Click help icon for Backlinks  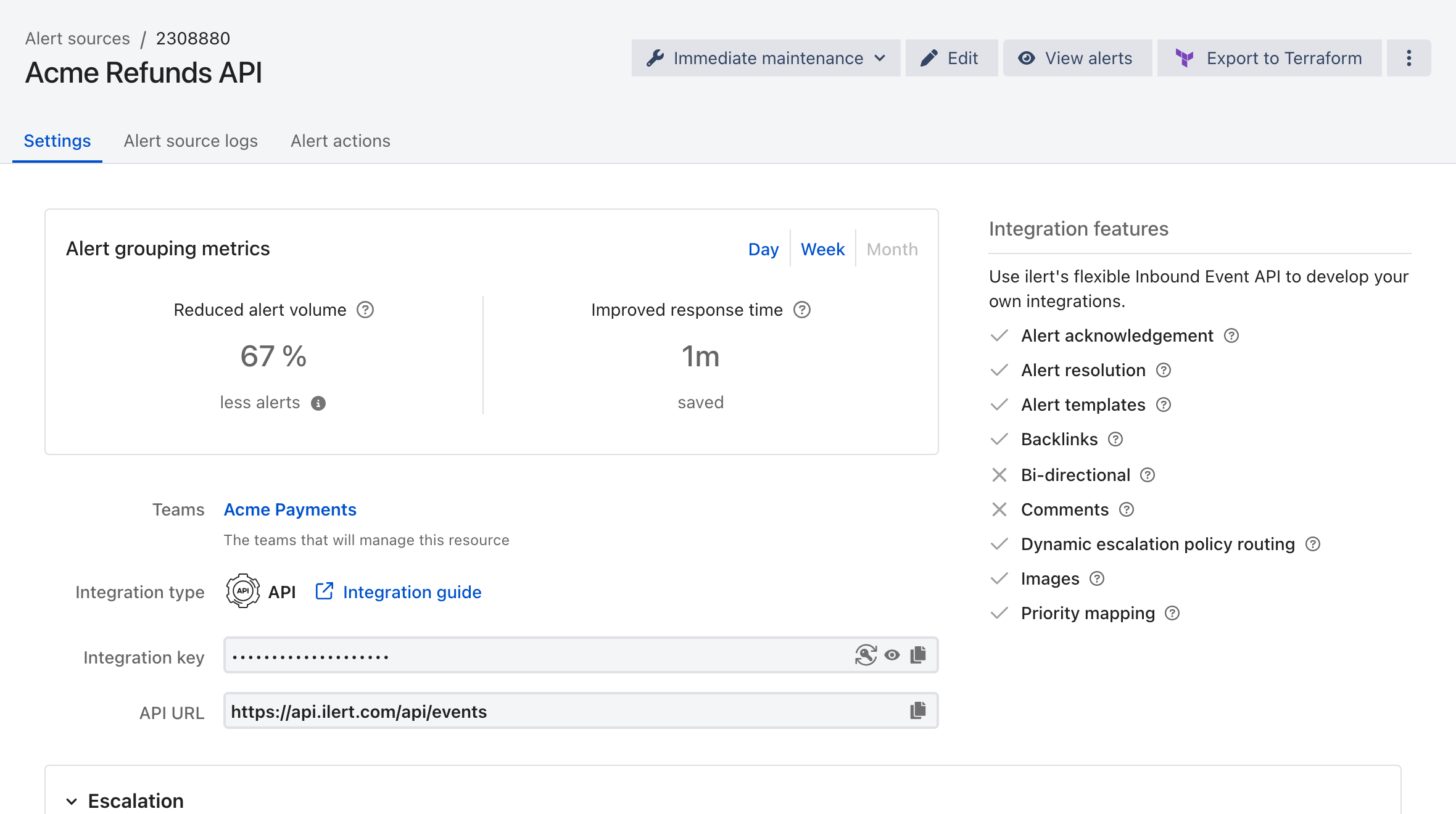pos(1115,439)
